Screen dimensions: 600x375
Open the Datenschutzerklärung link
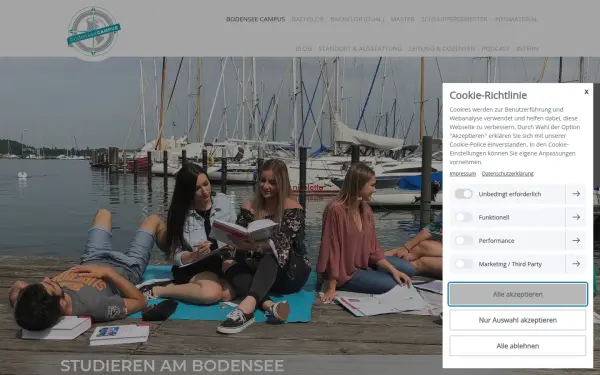pos(507,174)
